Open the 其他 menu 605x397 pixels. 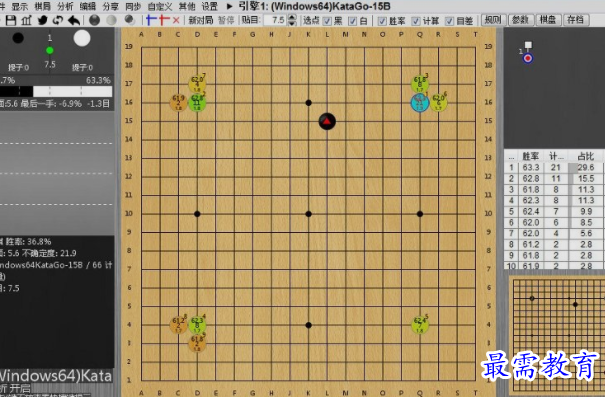click(x=187, y=6)
